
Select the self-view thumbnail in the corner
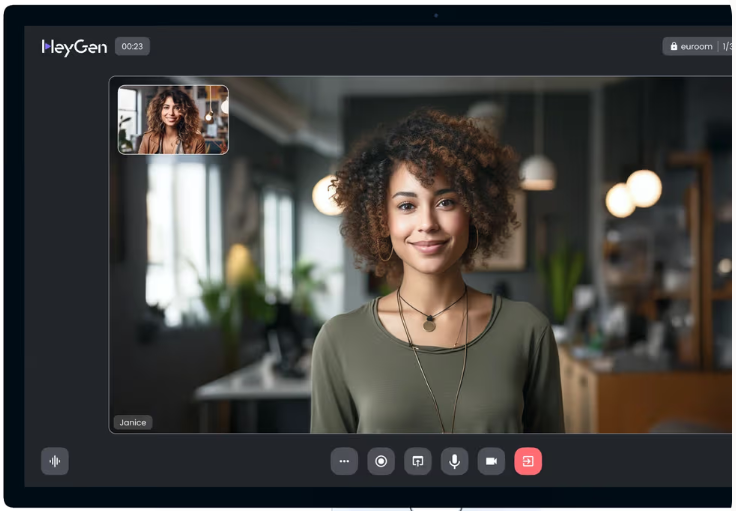click(173, 120)
